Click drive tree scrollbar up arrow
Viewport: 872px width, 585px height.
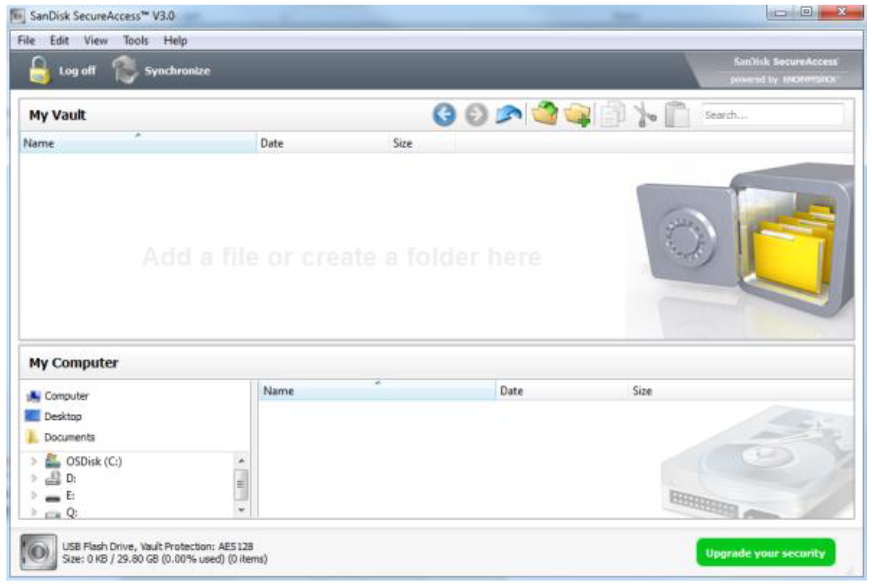[241, 460]
